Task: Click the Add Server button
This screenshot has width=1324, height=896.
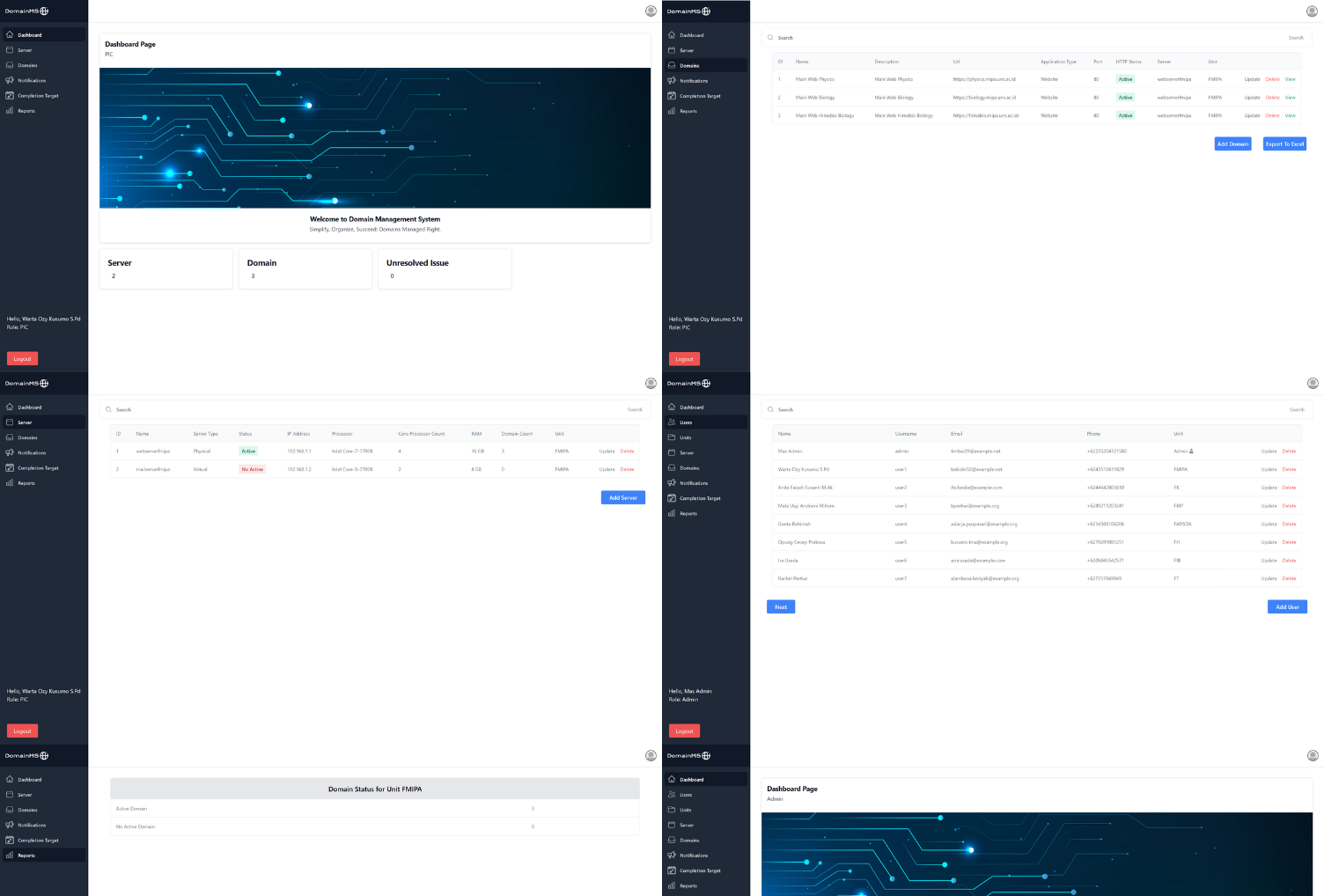Action: [x=623, y=498]
